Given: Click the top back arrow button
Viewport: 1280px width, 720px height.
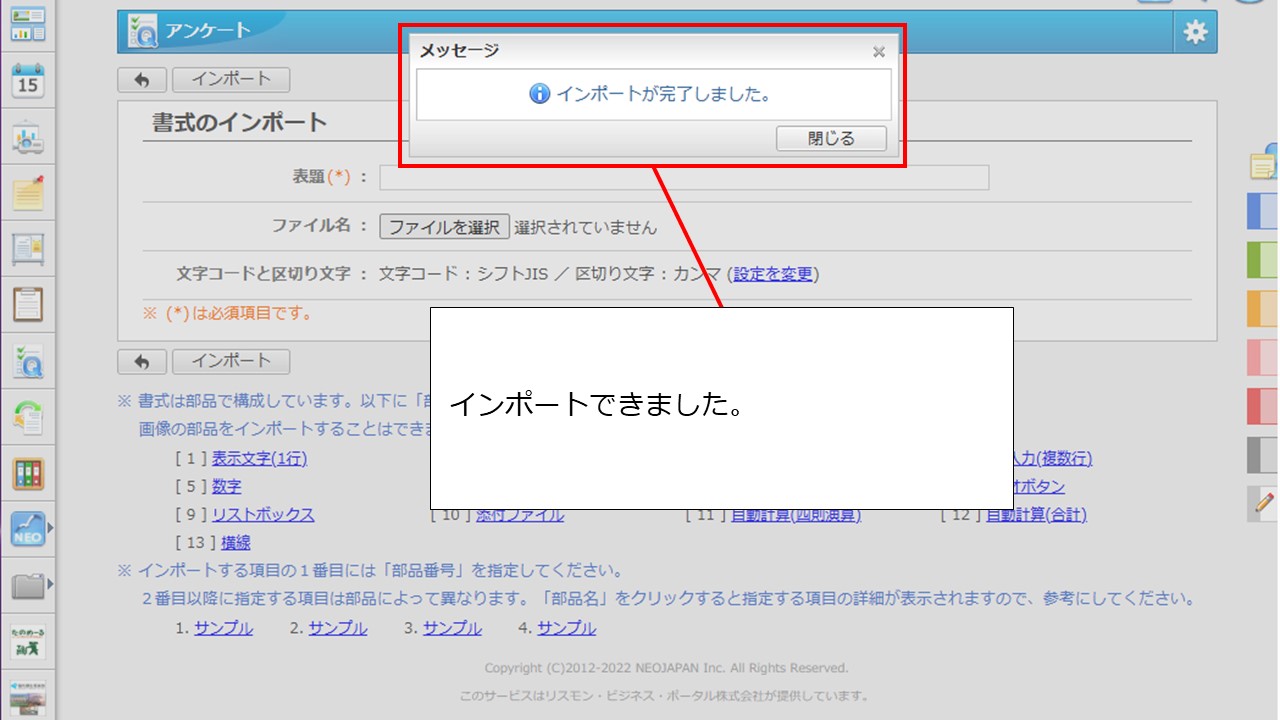Looking at the screenshot, I should coord(142,80).
